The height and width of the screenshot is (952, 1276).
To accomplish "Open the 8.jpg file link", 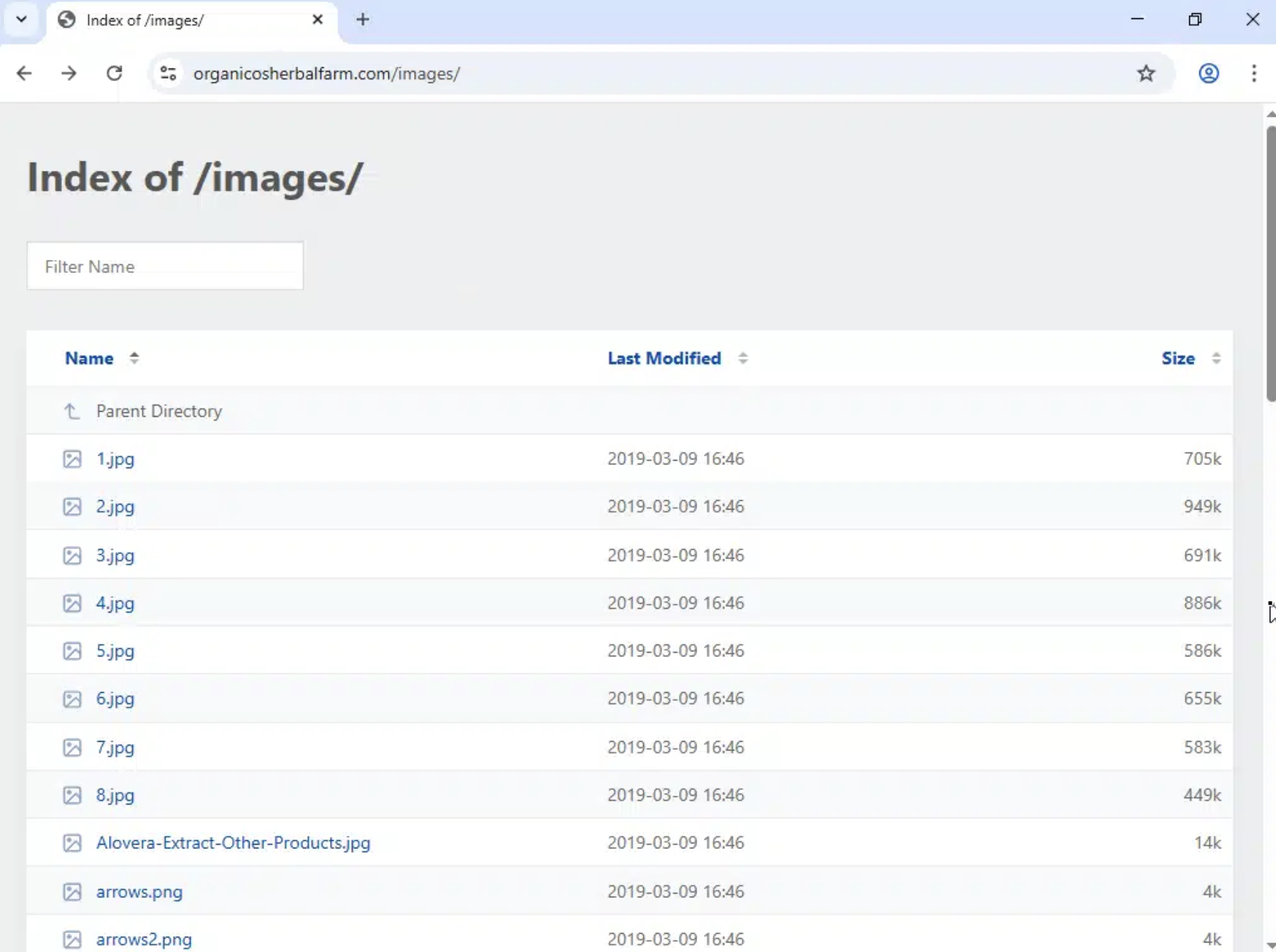I will 115,795.
